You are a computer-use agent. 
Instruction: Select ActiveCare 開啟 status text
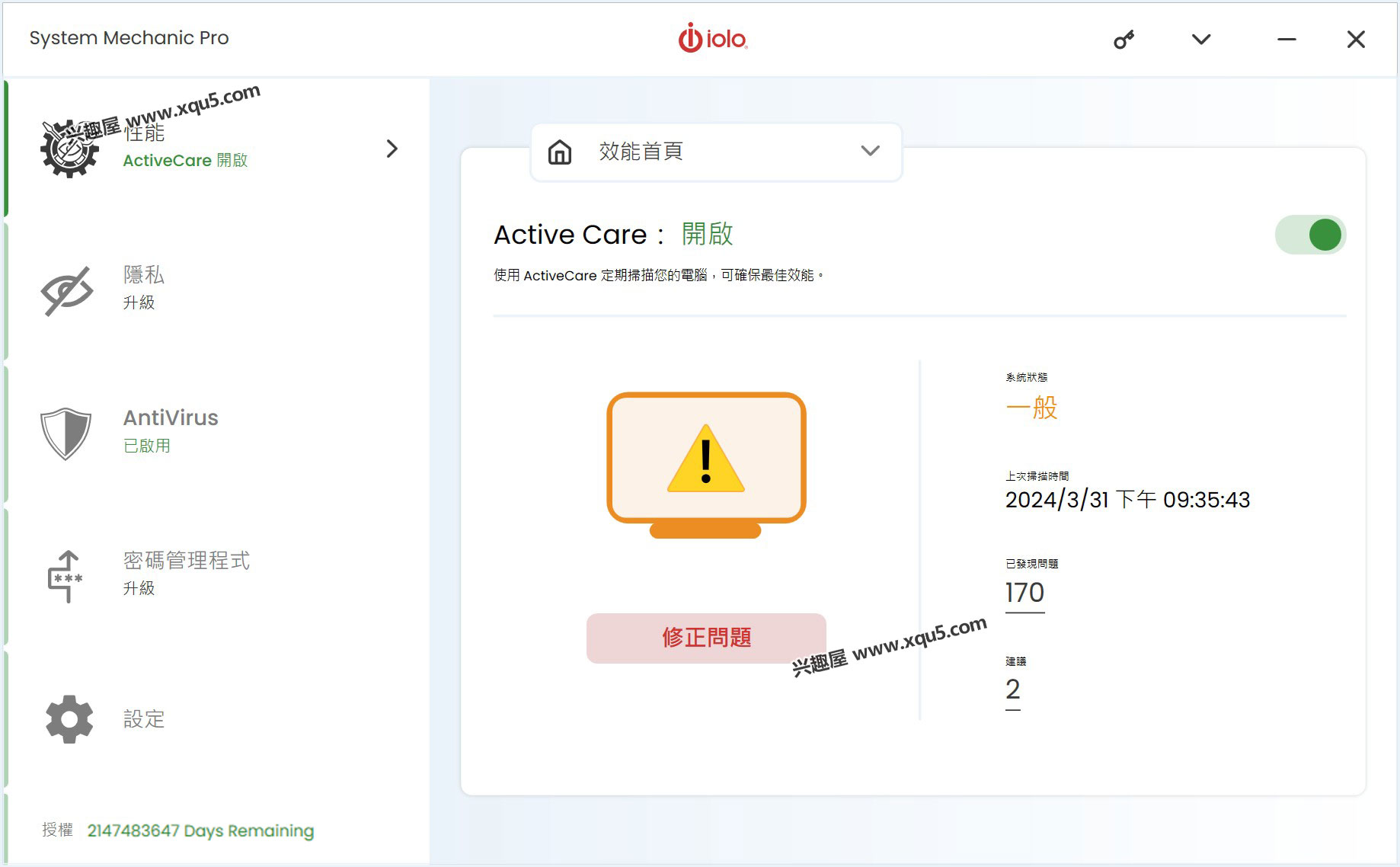[185, 161]
